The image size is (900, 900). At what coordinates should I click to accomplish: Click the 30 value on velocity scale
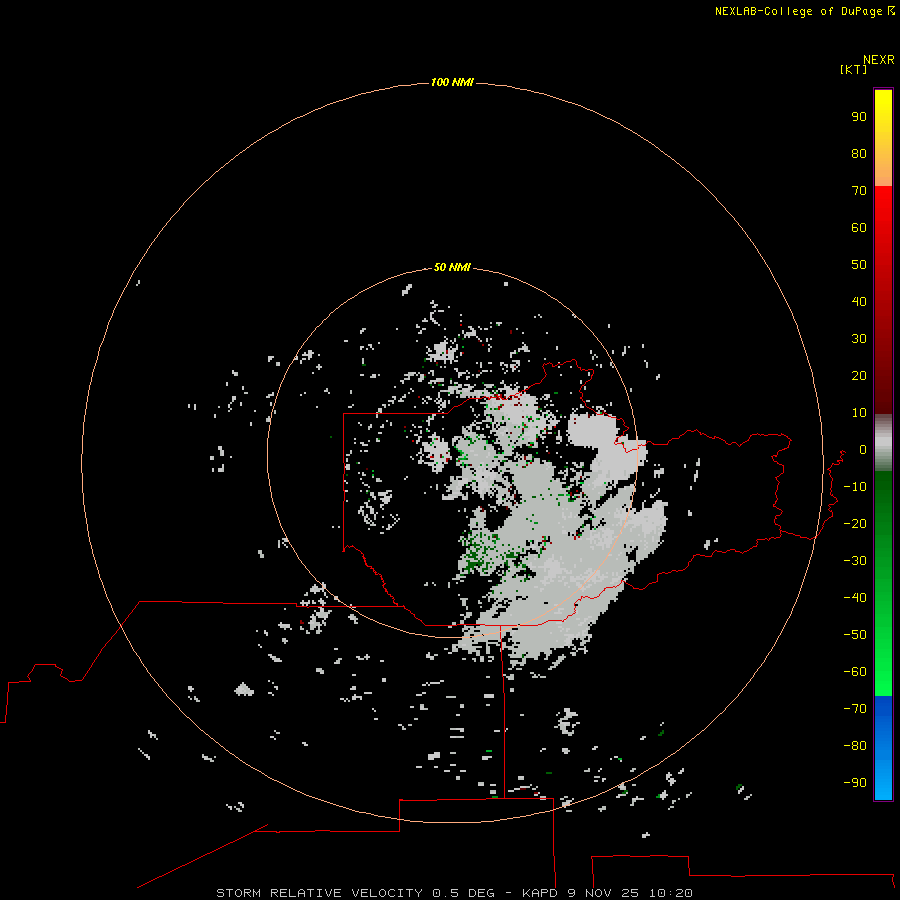click(x=859, y=339)
